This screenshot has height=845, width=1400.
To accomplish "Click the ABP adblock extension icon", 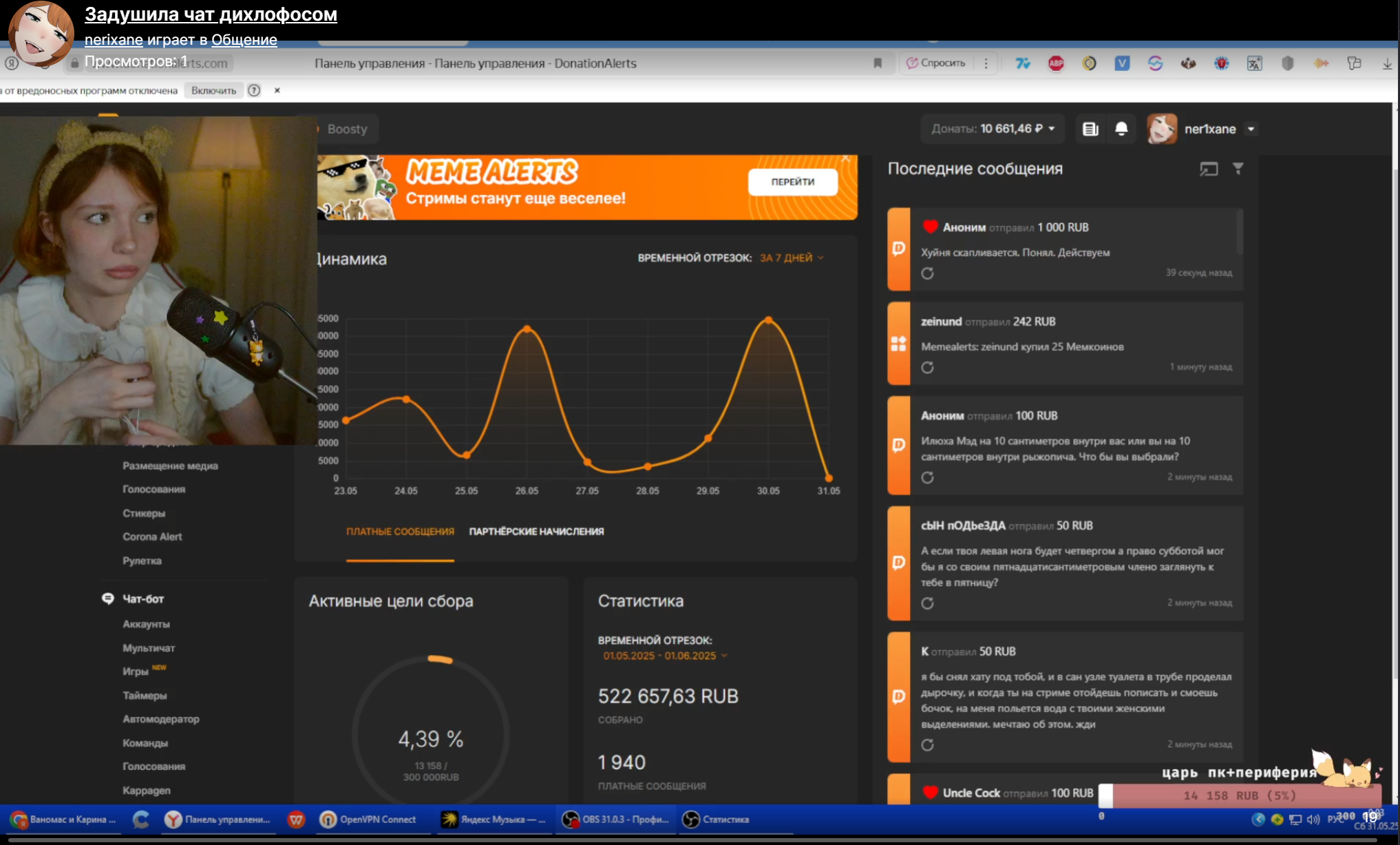I will click(x=1056, y=63).
